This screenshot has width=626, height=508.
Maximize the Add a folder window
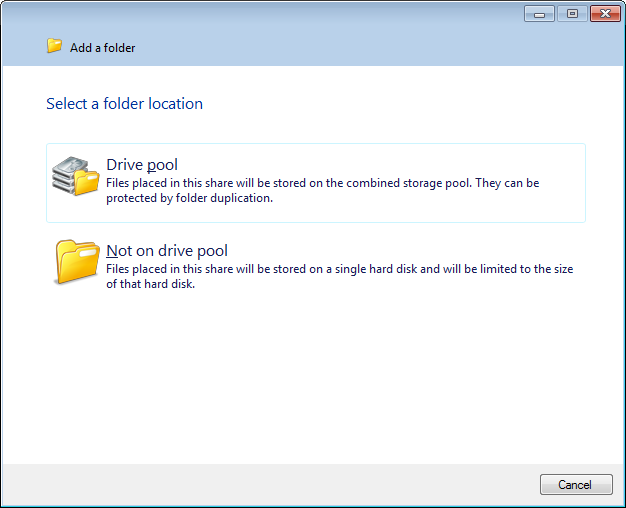tap(572, 14)
